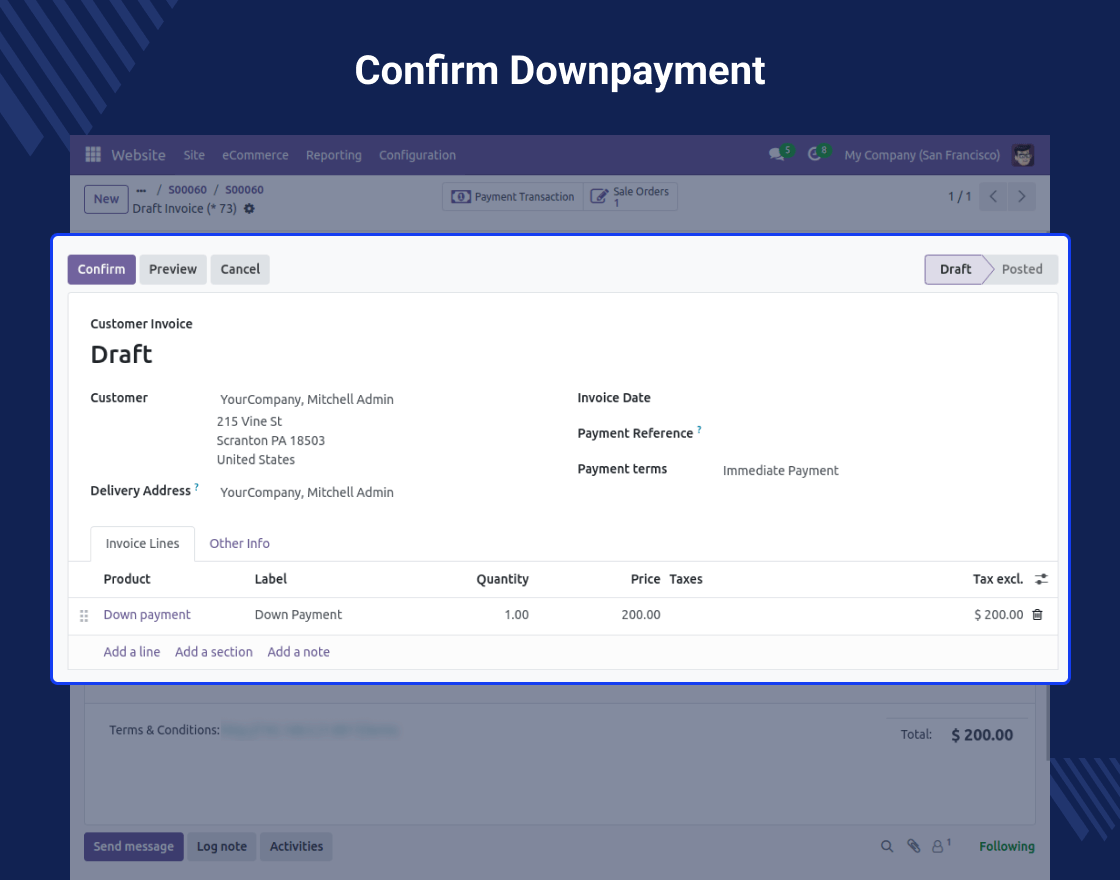Go to the previous record arrow

pyautogui.click(x=993, y=196)
